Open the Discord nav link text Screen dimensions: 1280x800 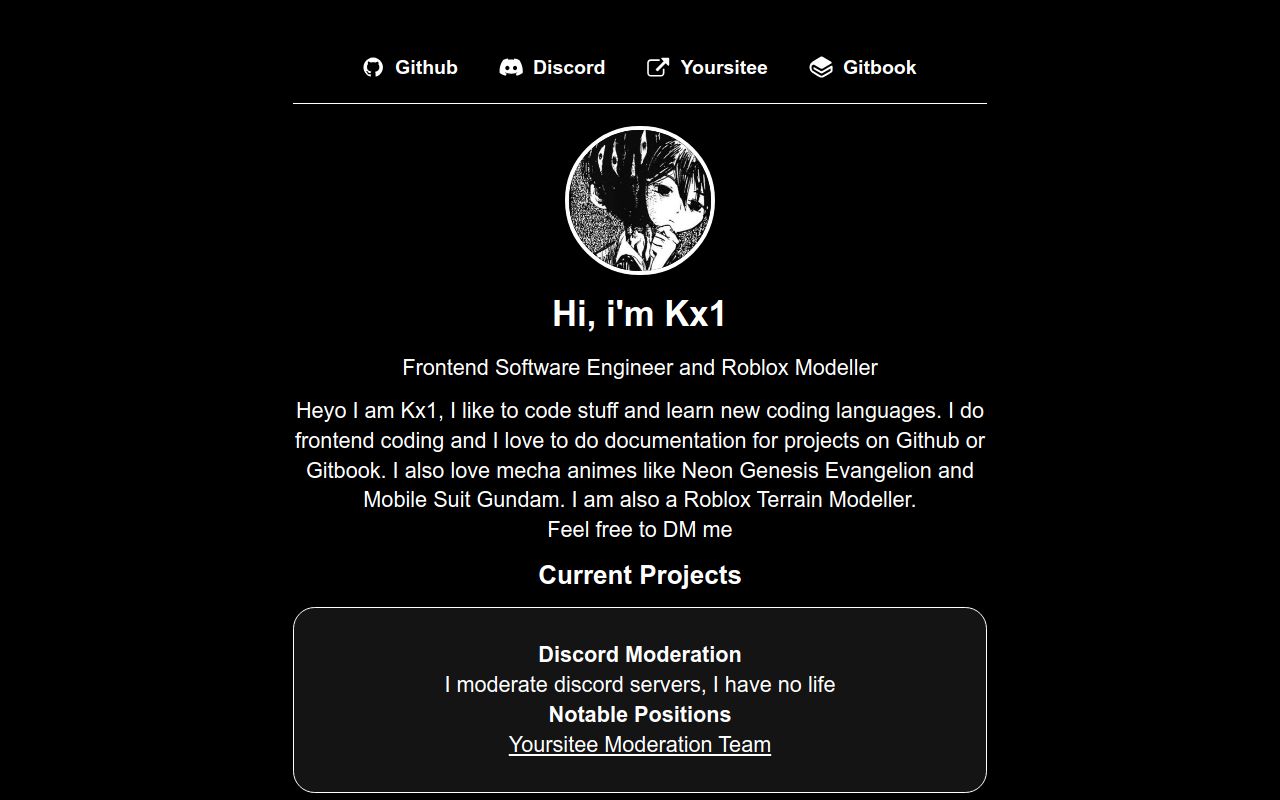point(569,67)
